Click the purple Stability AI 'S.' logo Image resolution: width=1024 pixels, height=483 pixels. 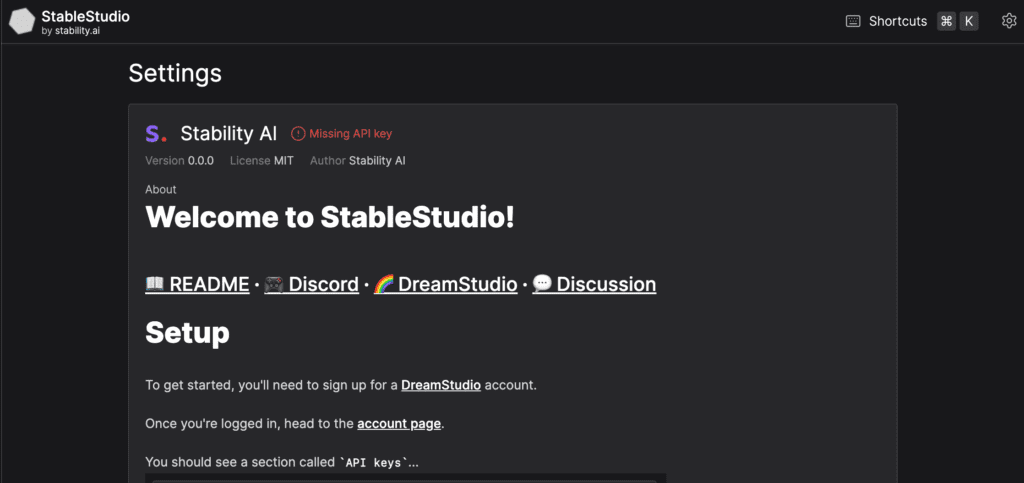(156, 134)
